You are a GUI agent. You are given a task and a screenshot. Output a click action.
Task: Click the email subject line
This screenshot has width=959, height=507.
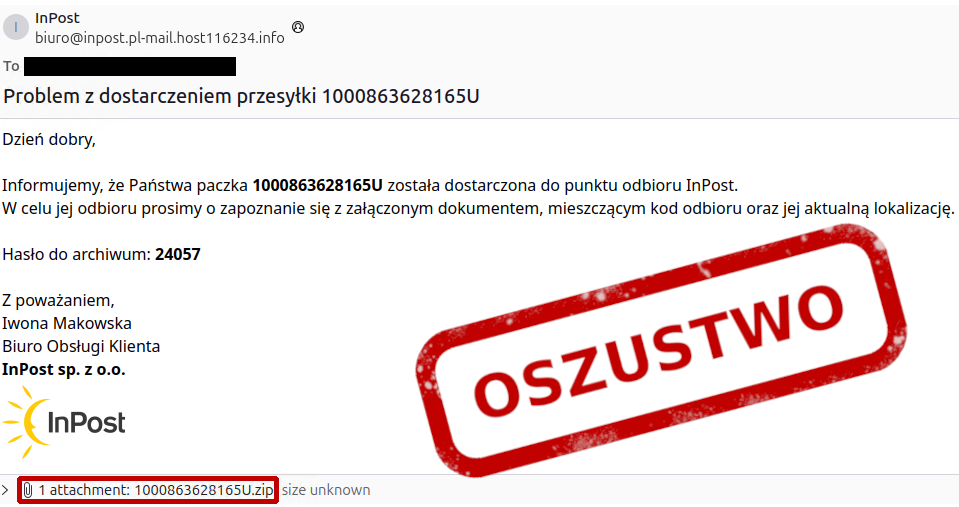click(242, 96)
